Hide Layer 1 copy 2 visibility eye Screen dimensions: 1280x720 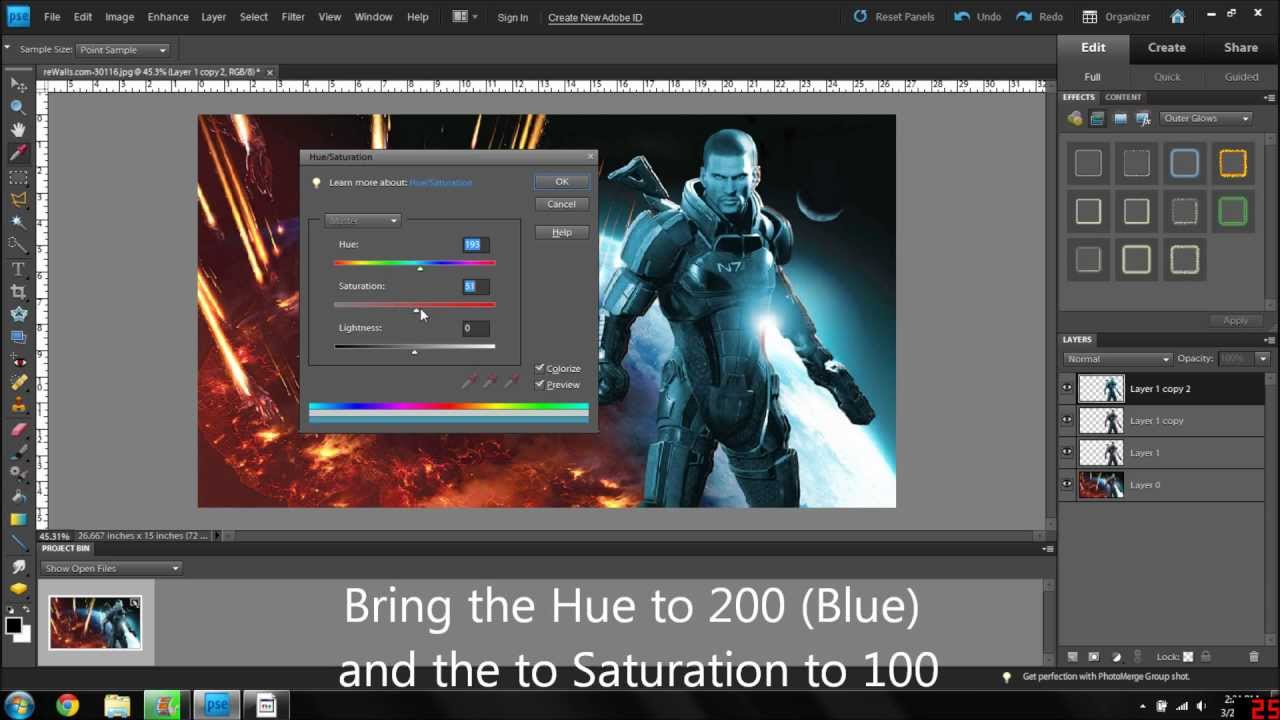(x=1067, y=388)
